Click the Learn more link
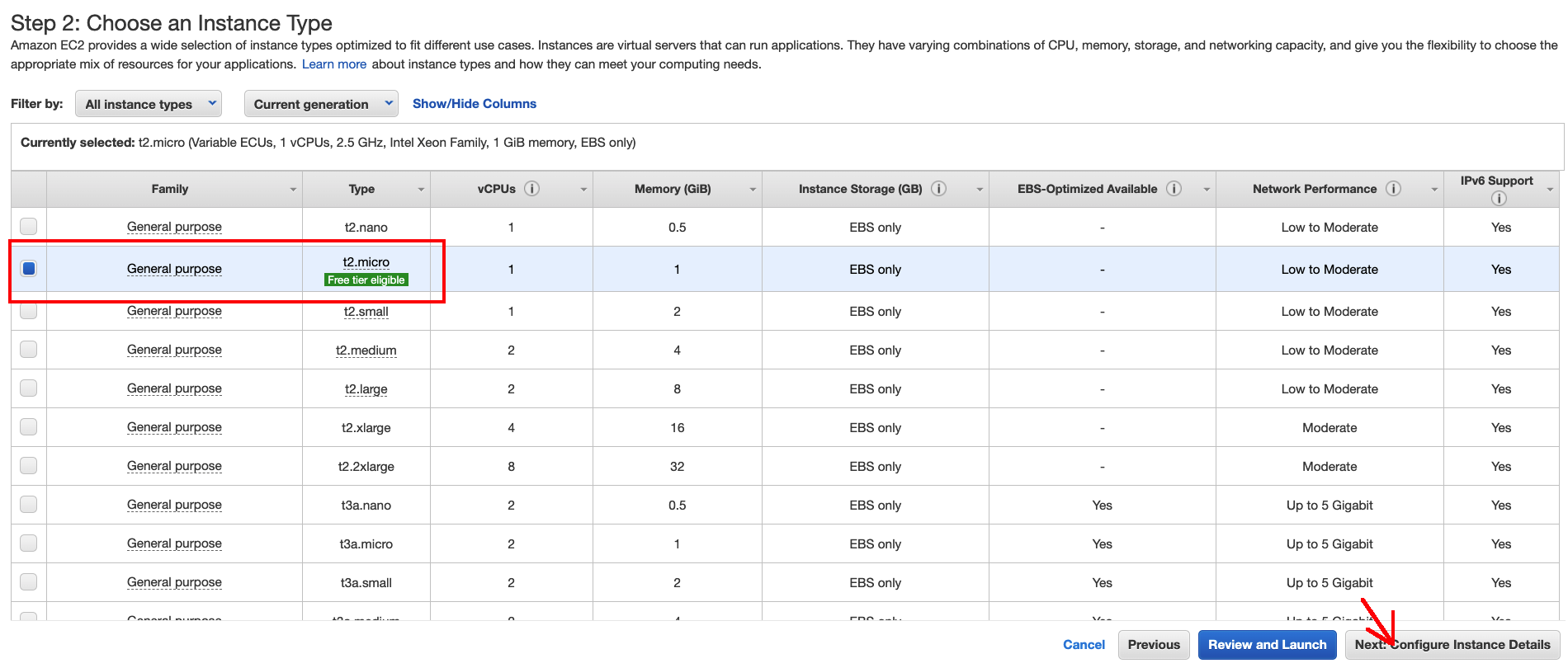This screenshot has width=1568, height=668. tap(334, 64)
